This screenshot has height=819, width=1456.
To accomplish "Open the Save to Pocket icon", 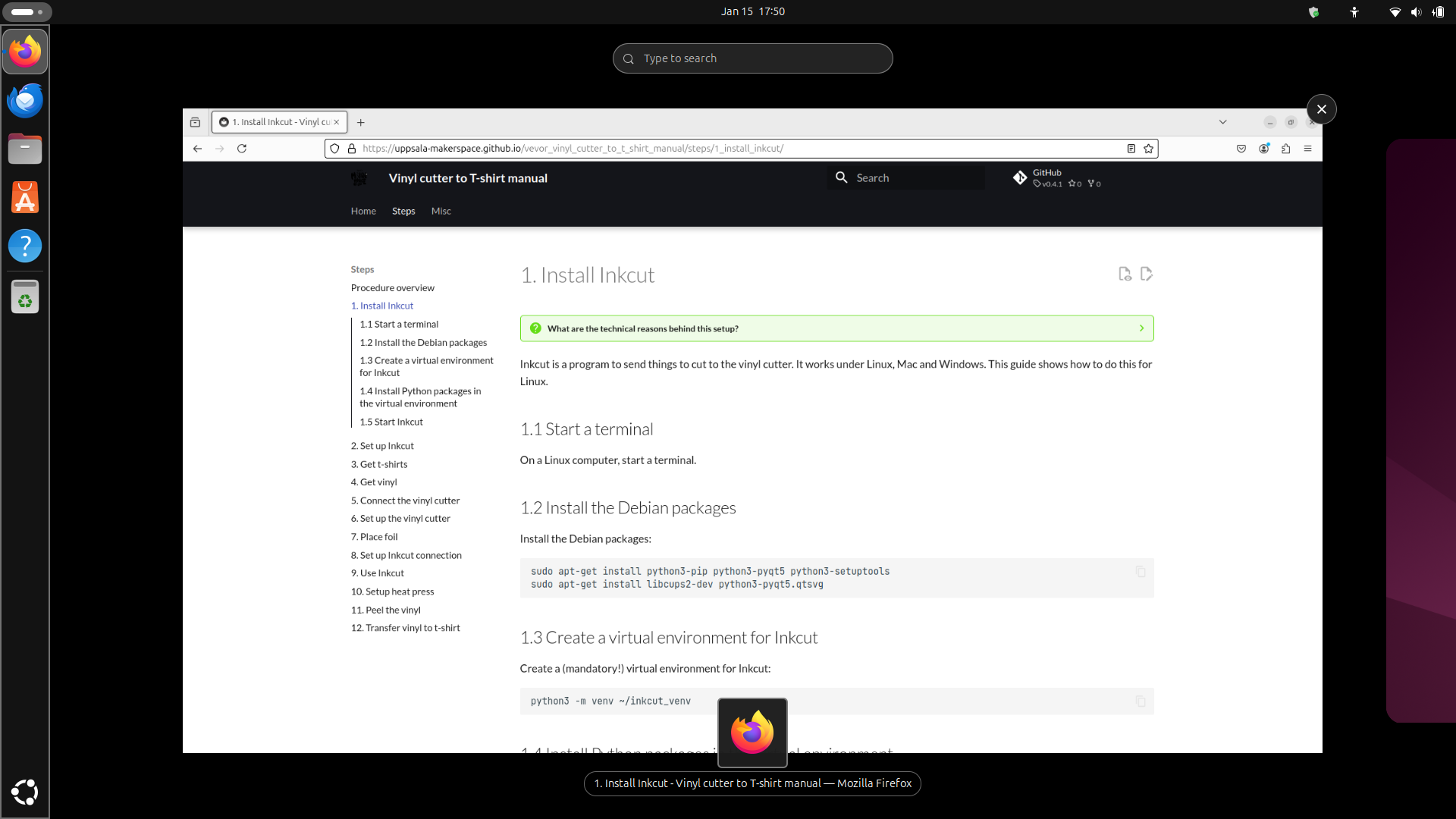I will (1241, 149).
